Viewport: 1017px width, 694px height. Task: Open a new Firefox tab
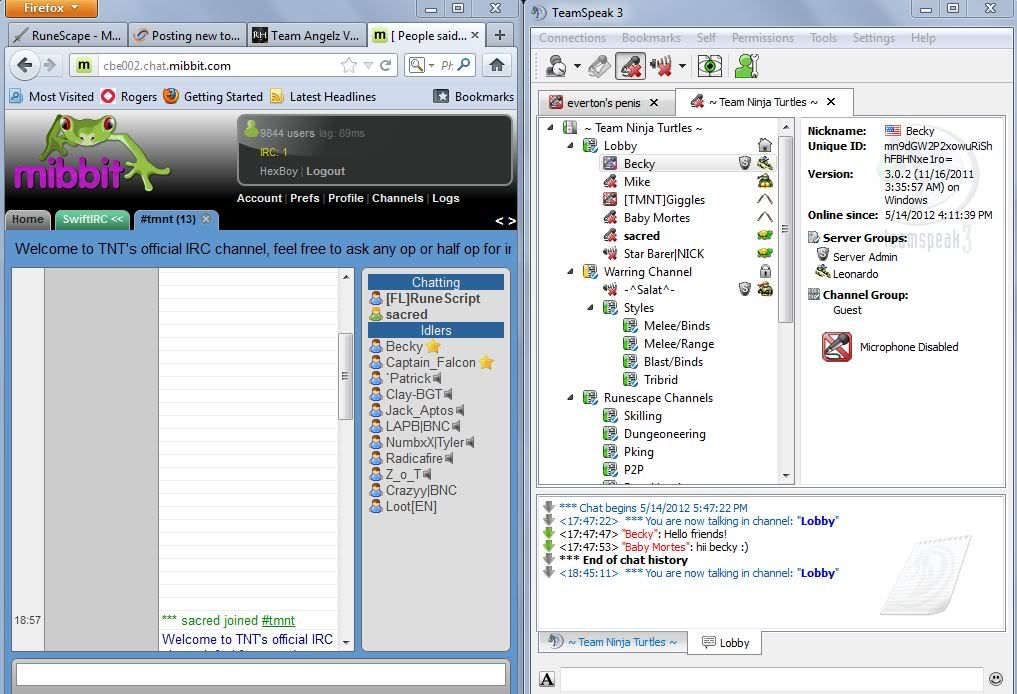499,35
